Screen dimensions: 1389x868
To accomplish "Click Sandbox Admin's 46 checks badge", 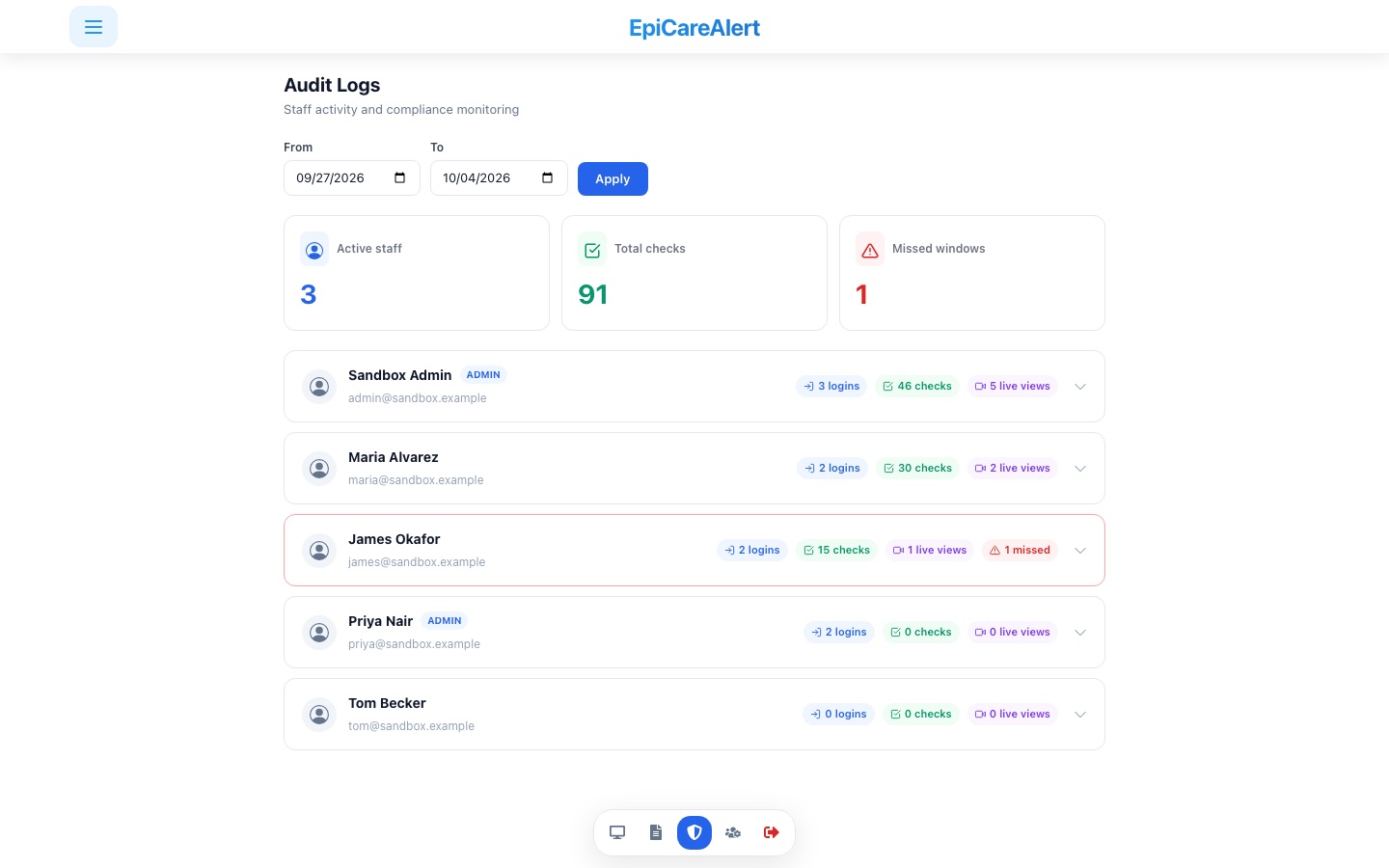I will (917, 386).
